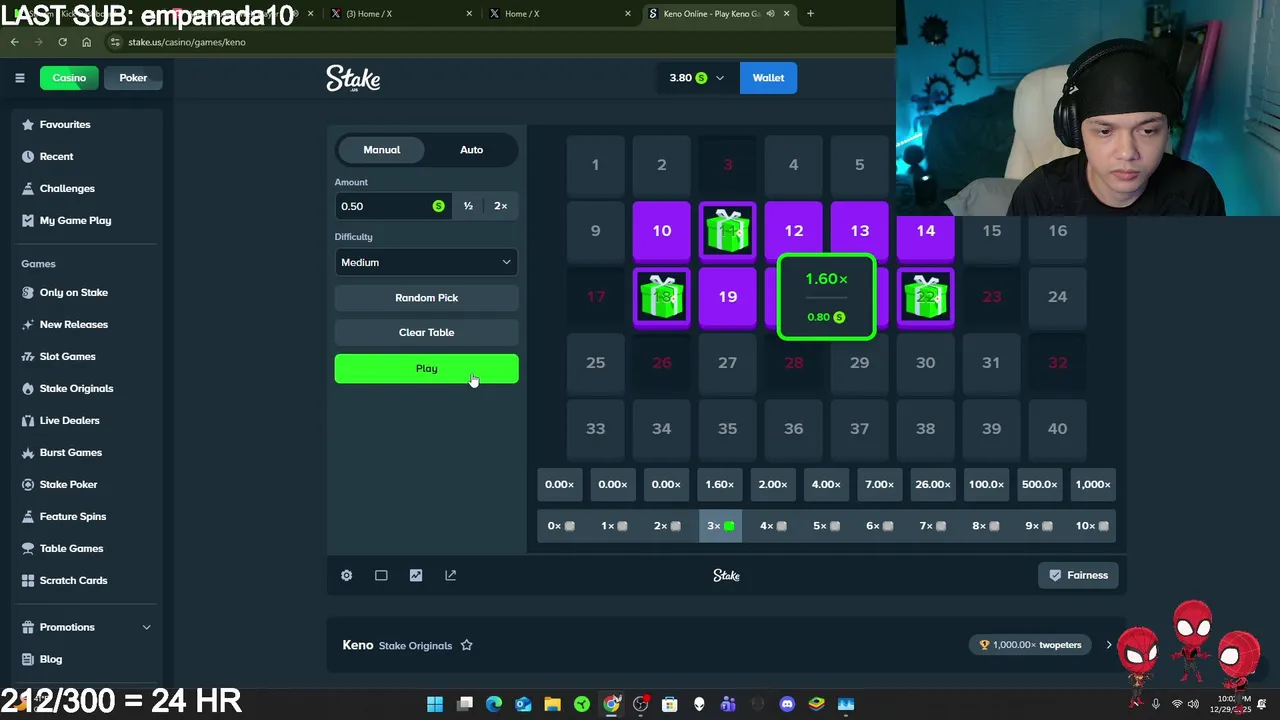Image resolution: width=1280 pixels, height=720 pixels.
Task: Deselect Keno tile 19
Action: (x=728, y=297)
